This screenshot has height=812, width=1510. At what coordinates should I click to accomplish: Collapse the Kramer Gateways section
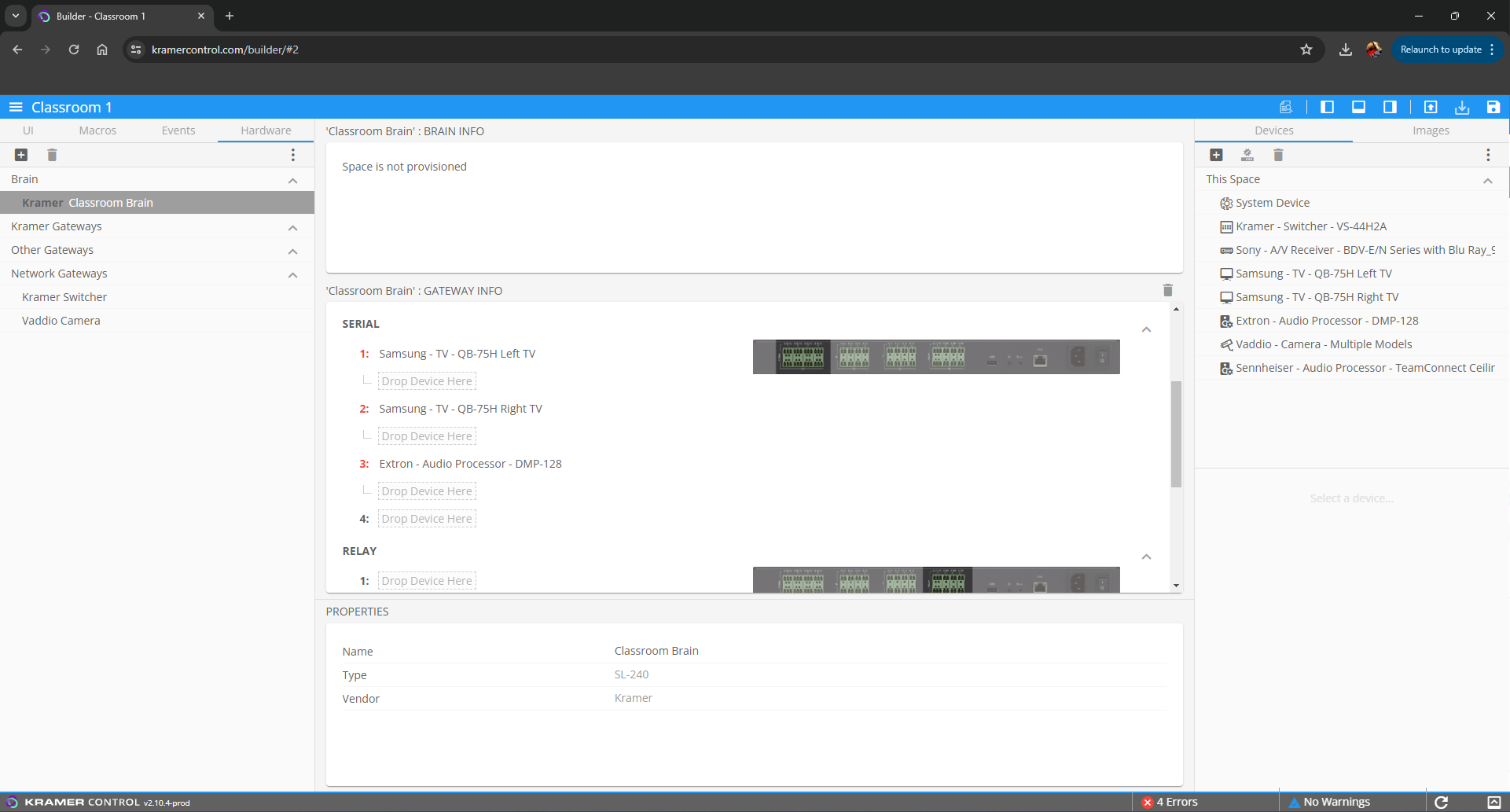coord(293,227)
